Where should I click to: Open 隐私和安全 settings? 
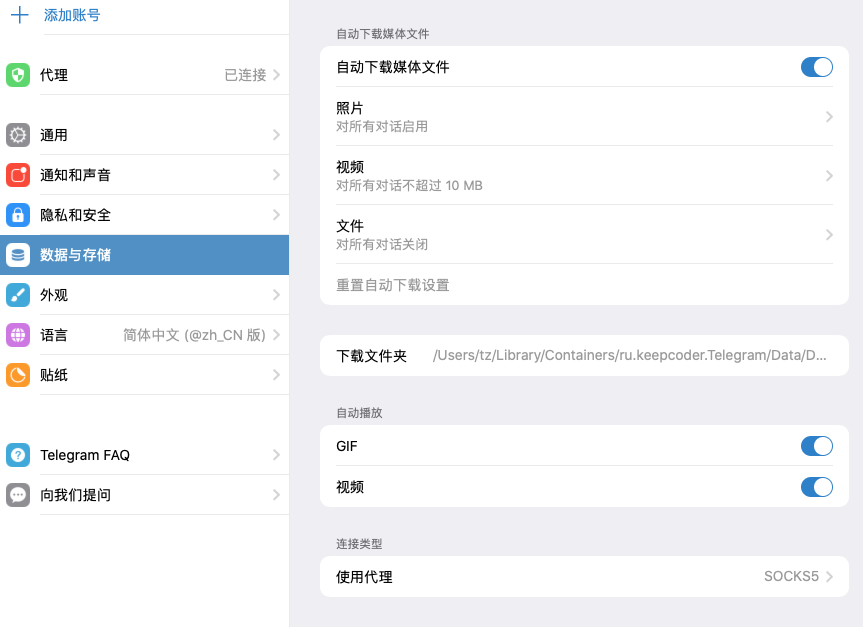tap(144, 215)
